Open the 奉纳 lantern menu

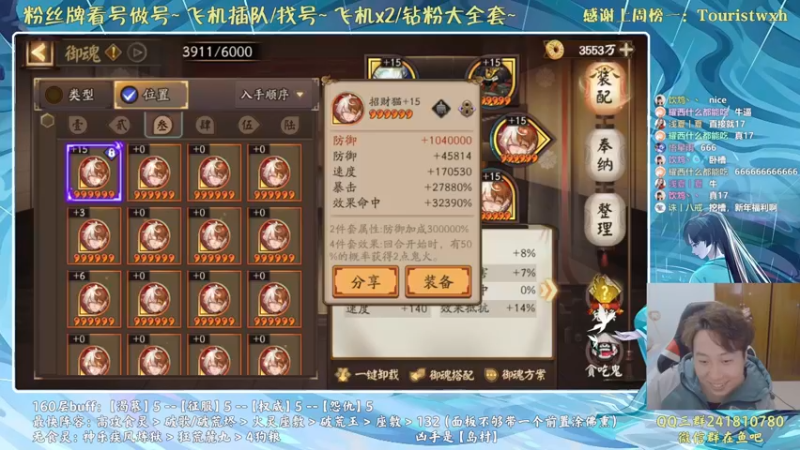[604, 155]
